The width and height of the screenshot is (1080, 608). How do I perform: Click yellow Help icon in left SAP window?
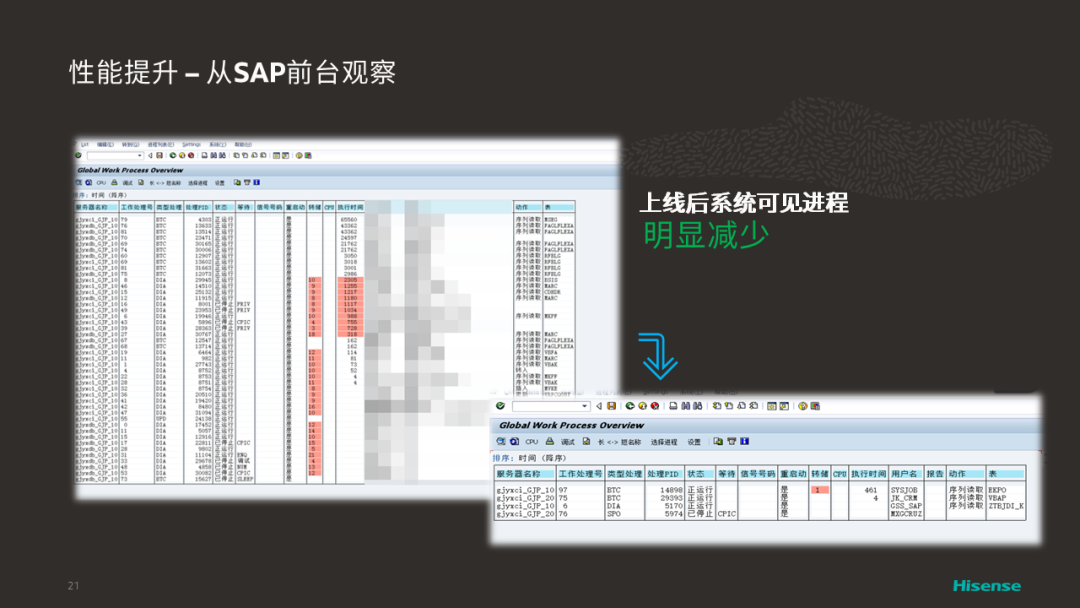pyautogui.click(x=299, y=156)
